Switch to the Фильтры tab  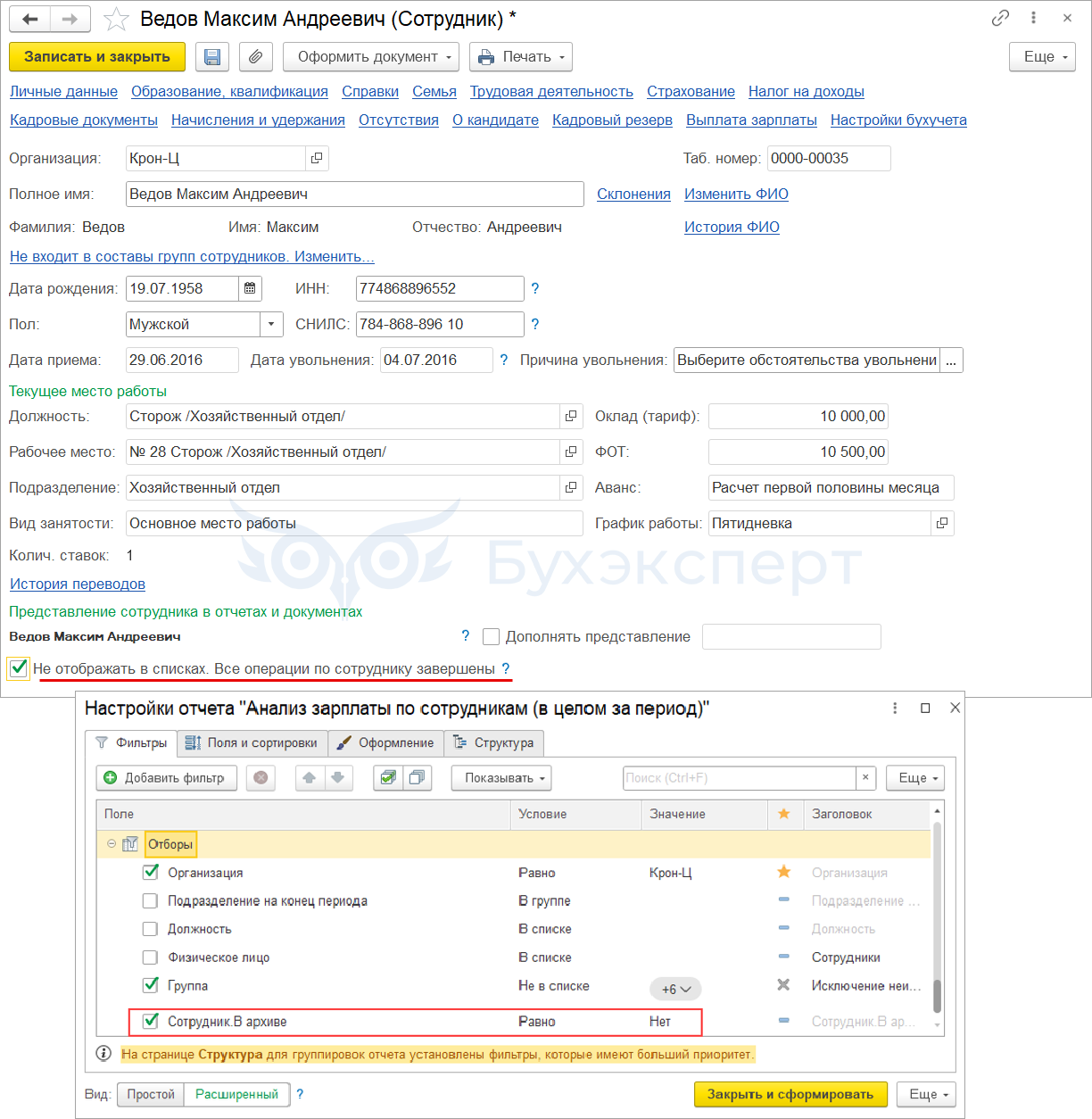coord(131,742)
